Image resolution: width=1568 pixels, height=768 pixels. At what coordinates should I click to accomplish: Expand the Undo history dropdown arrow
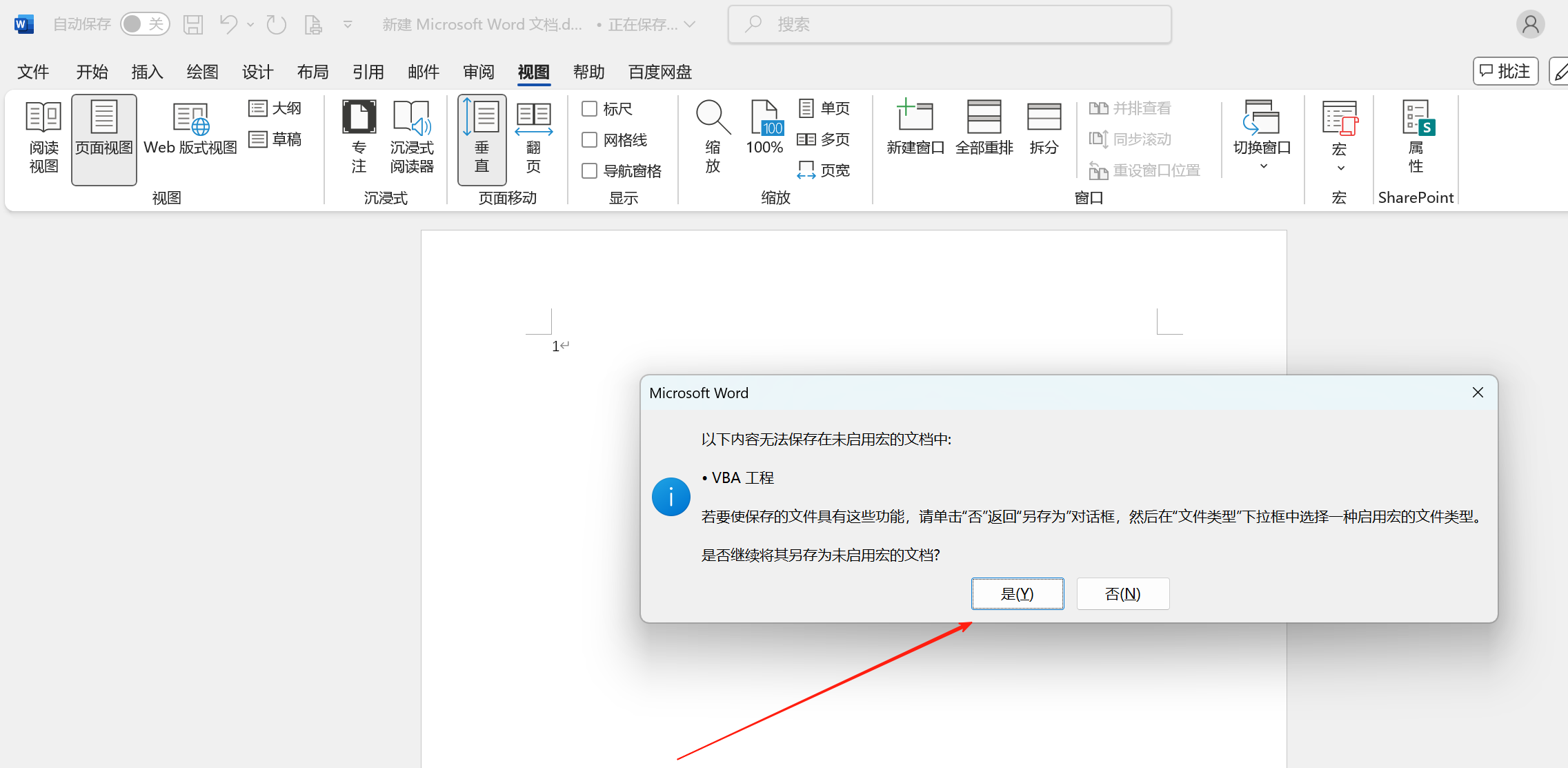[x=250, y=25]
